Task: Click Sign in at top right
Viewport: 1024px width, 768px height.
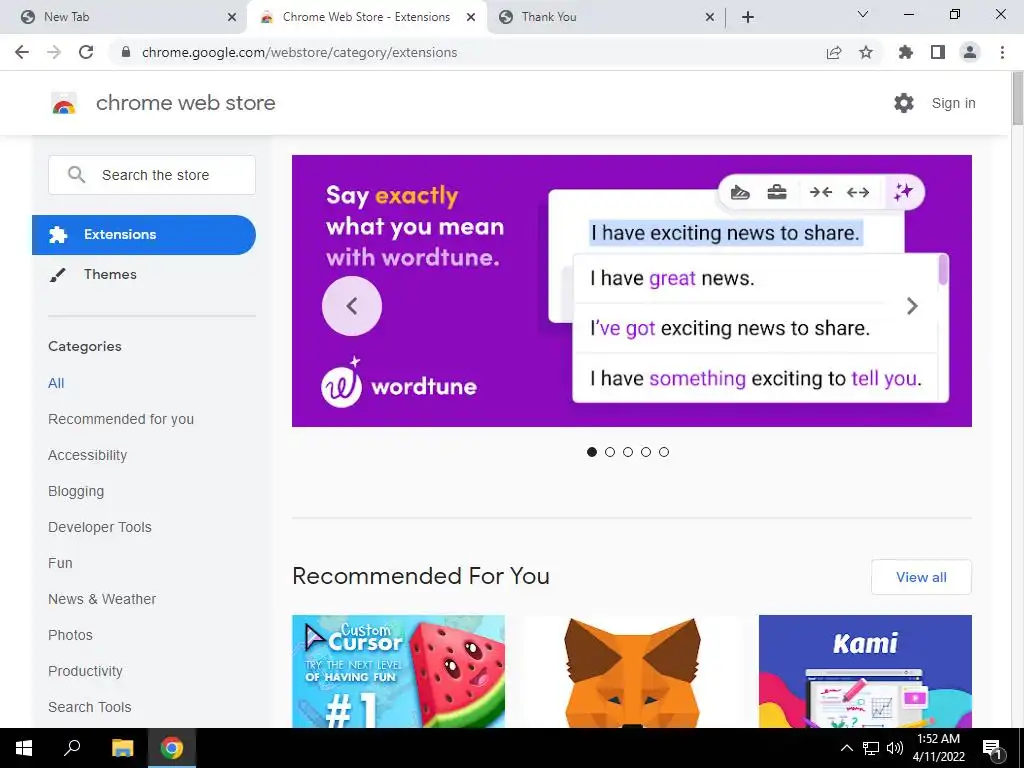Action: click(953, 103)
